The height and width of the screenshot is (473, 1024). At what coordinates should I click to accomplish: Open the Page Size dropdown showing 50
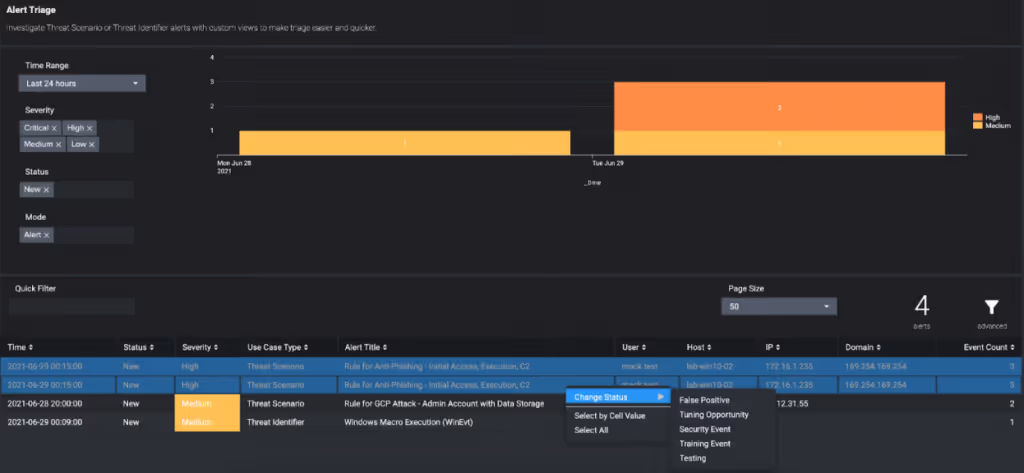point(778,306)
